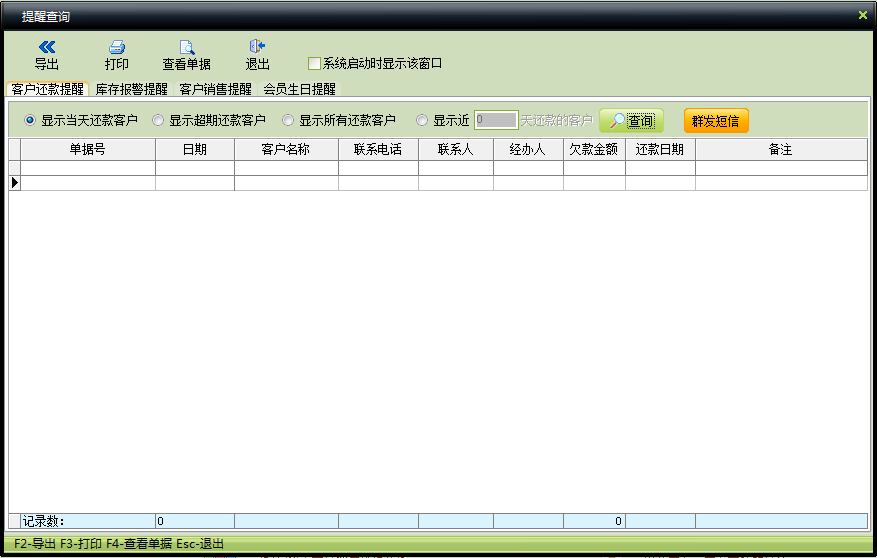Click the magnifier 查询 search button
This screenshot has width=877, height=558.
[631, 121]
